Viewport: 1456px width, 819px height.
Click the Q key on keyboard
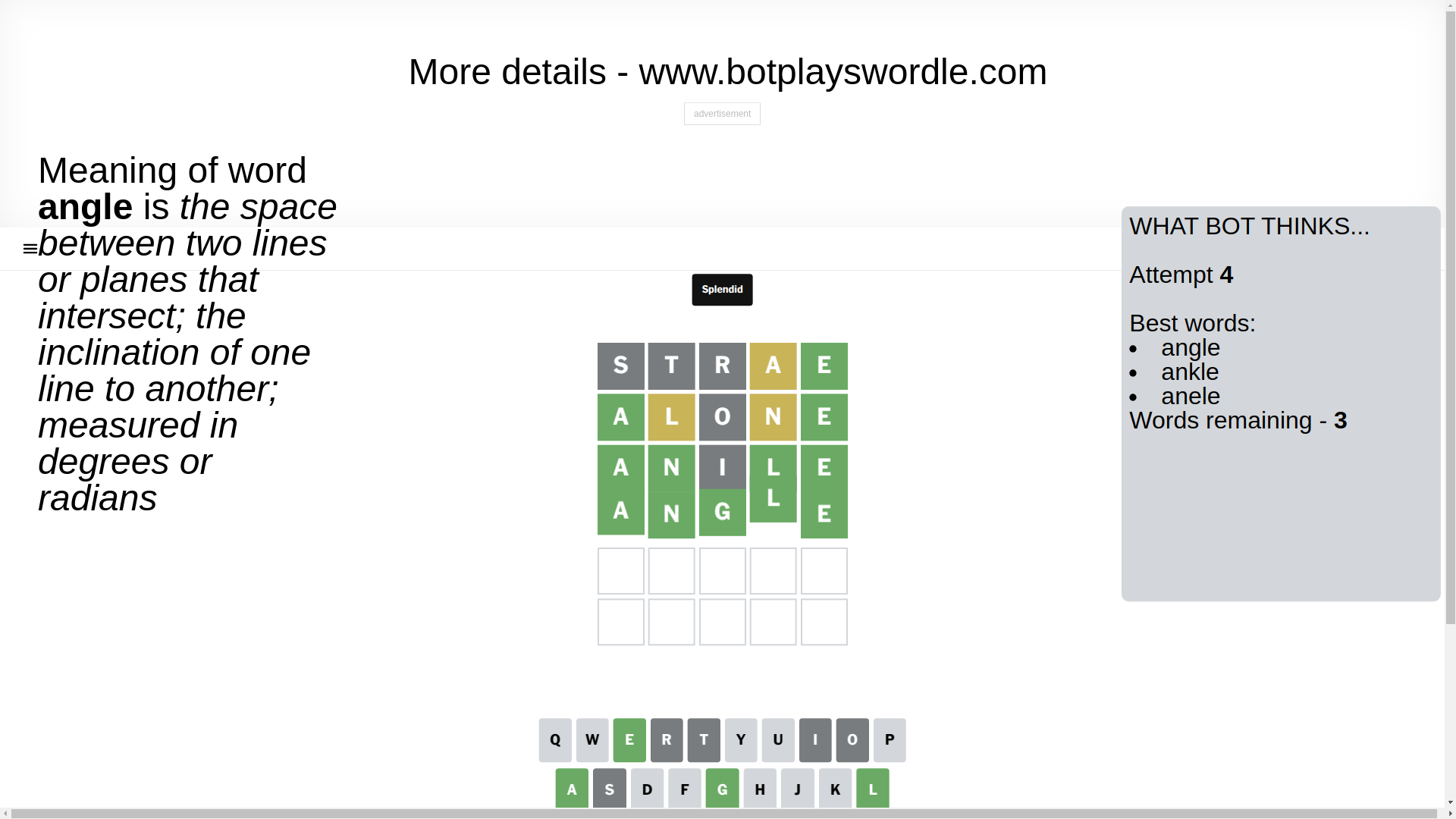pyautogui.click(x=555, y=740)
